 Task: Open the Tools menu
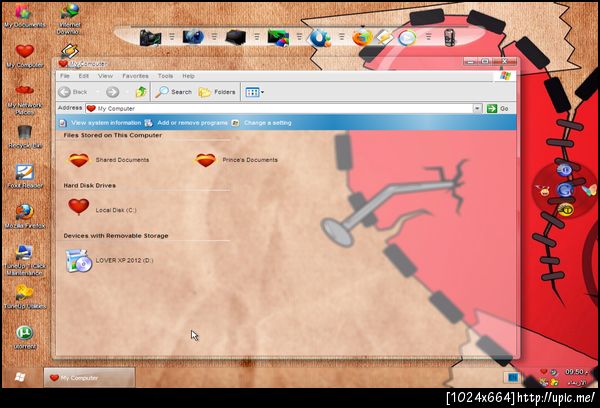pos(165,76)
